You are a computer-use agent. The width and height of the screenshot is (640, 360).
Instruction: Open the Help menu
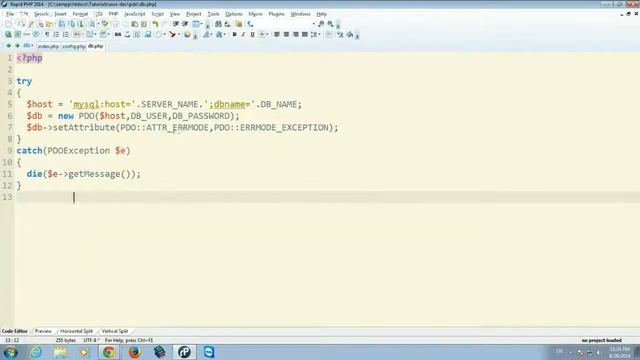coord(322,14)
